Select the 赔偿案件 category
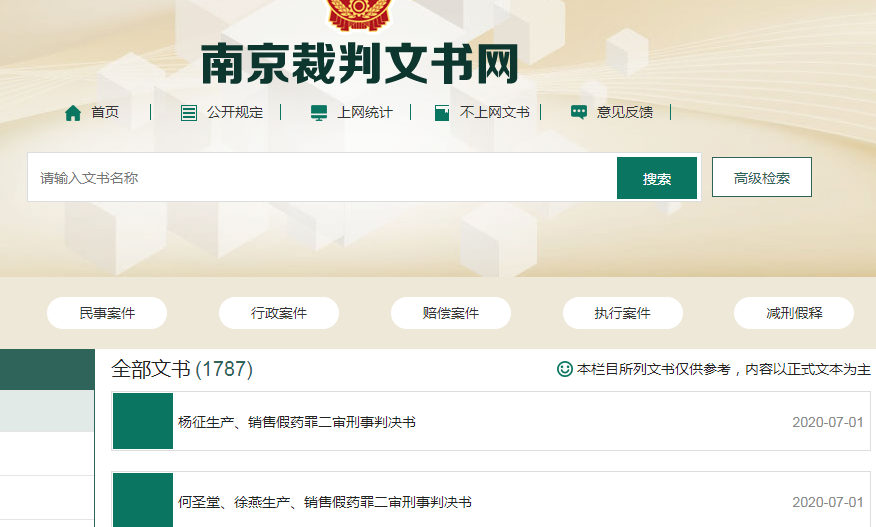 [x=451, y=313]
